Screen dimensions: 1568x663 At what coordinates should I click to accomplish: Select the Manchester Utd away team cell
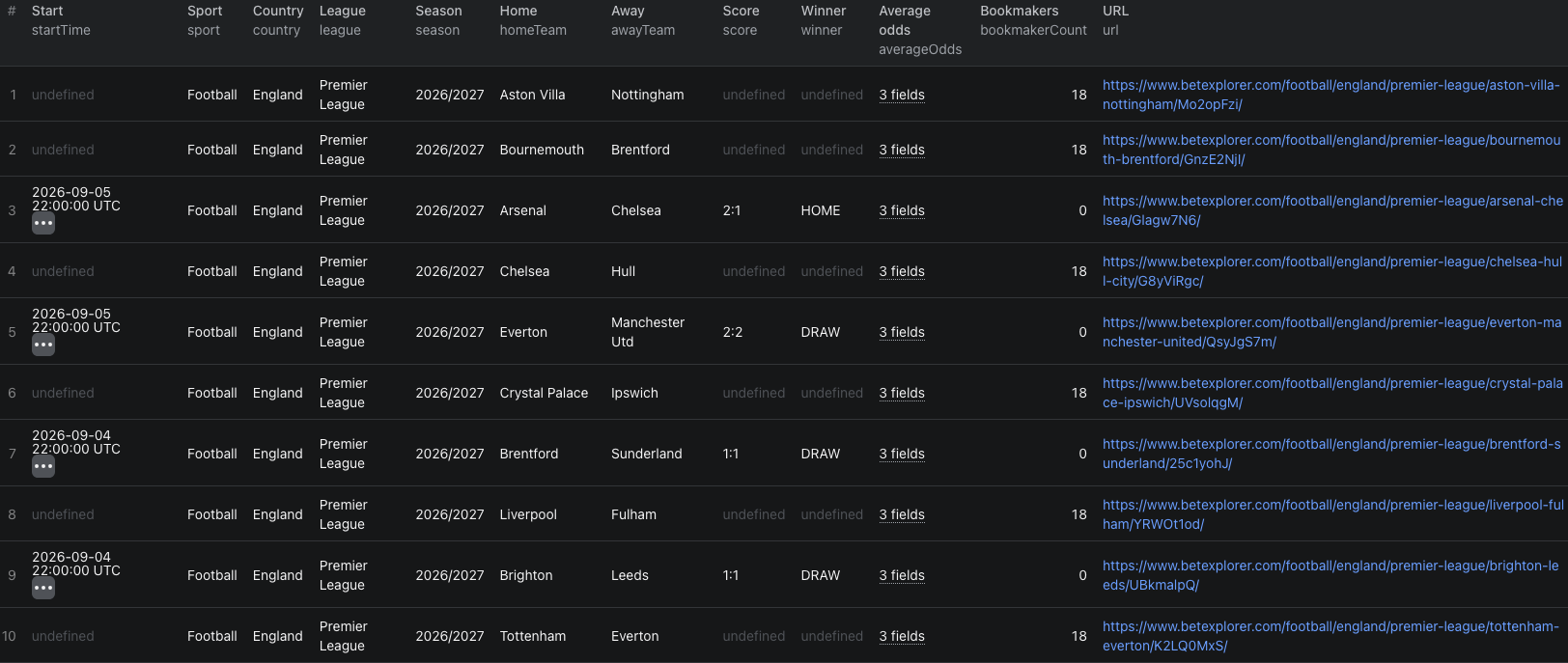tap(648, 332)
